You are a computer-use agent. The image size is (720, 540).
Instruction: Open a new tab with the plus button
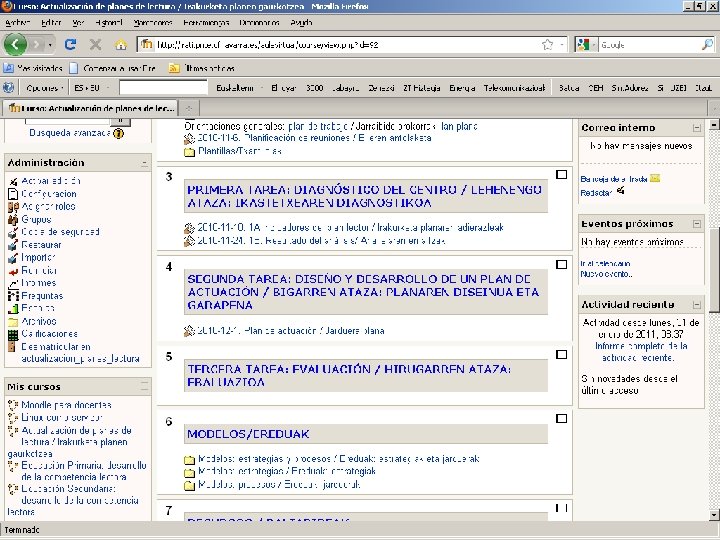point(189,108)
